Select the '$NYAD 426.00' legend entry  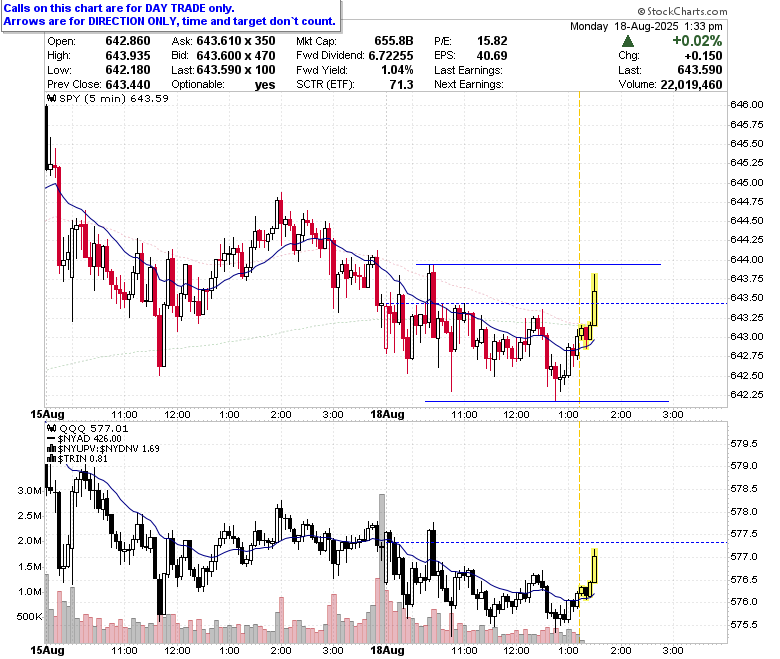point(90,439)
